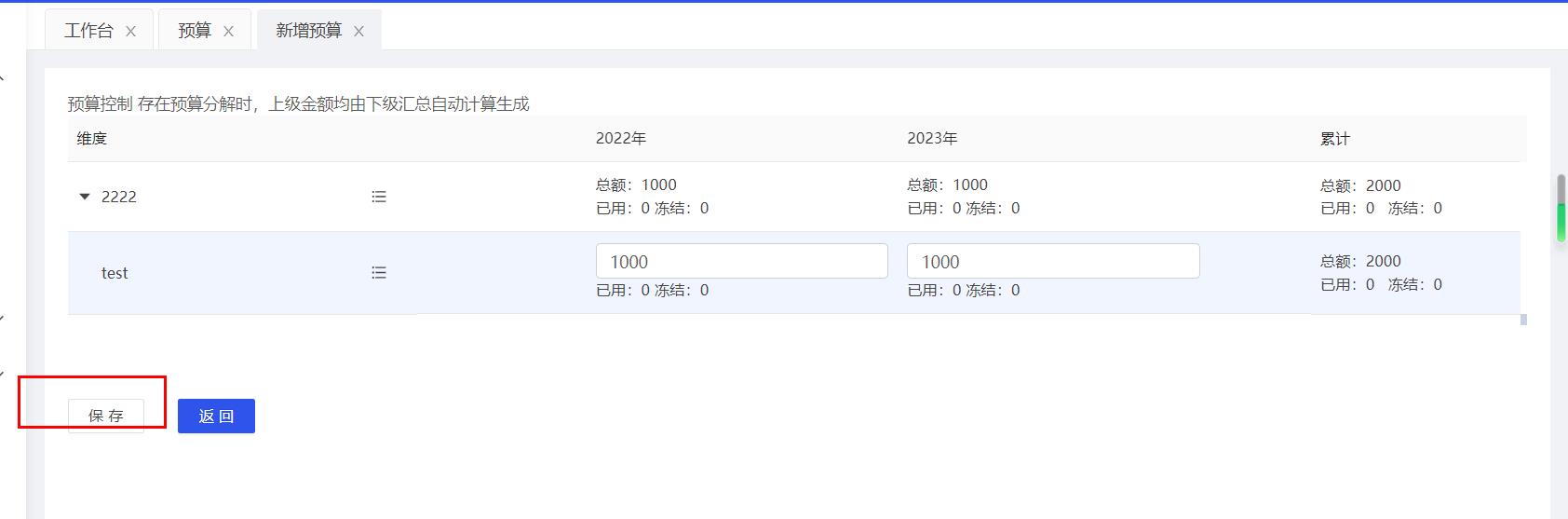Select the 新增预算 tab
The width and height of the screenshot is (1568, 519).
click(x=308, y=31)
